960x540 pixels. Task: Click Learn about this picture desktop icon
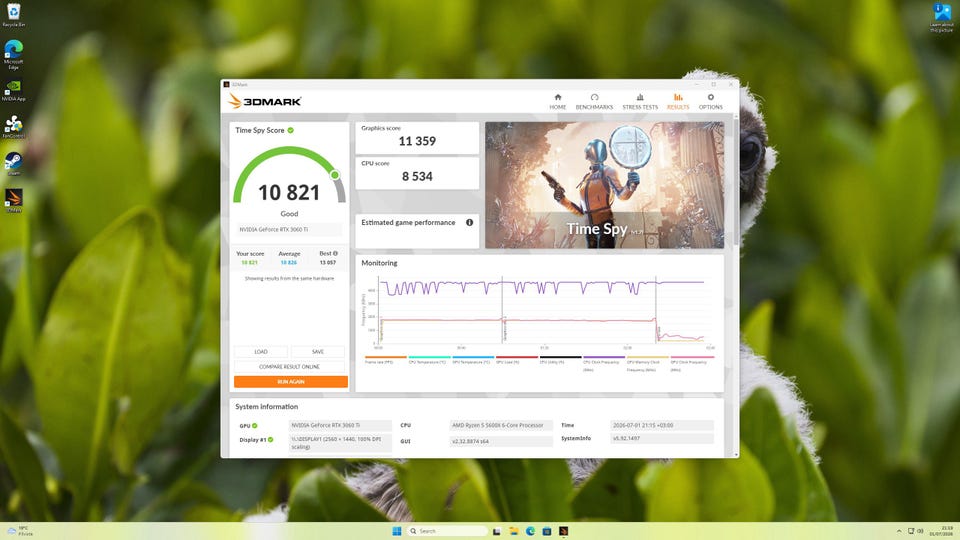point(941,17)
